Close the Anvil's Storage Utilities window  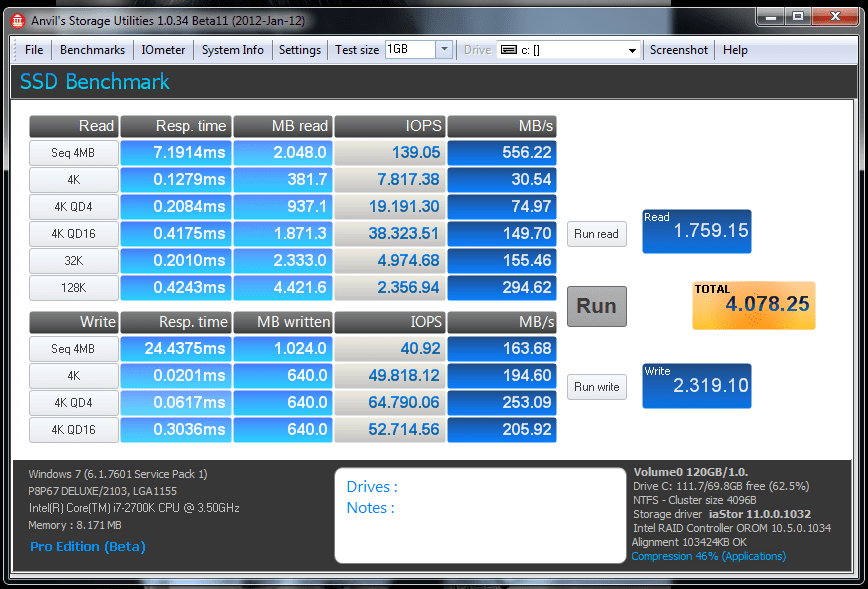click(x=836, y=17)
